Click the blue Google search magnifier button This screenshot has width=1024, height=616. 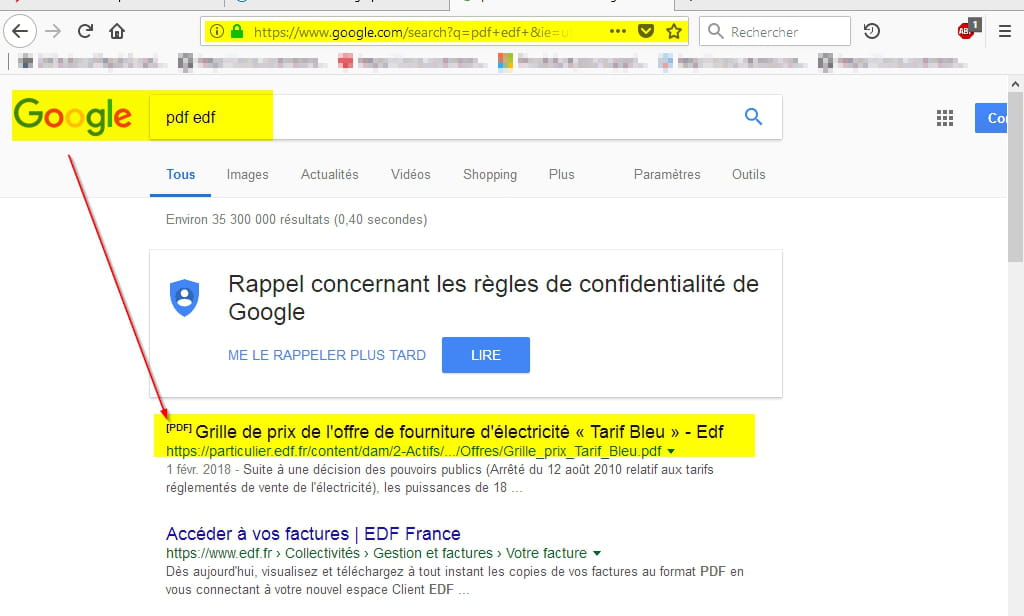pyautogui.click(x=753, y=116)
